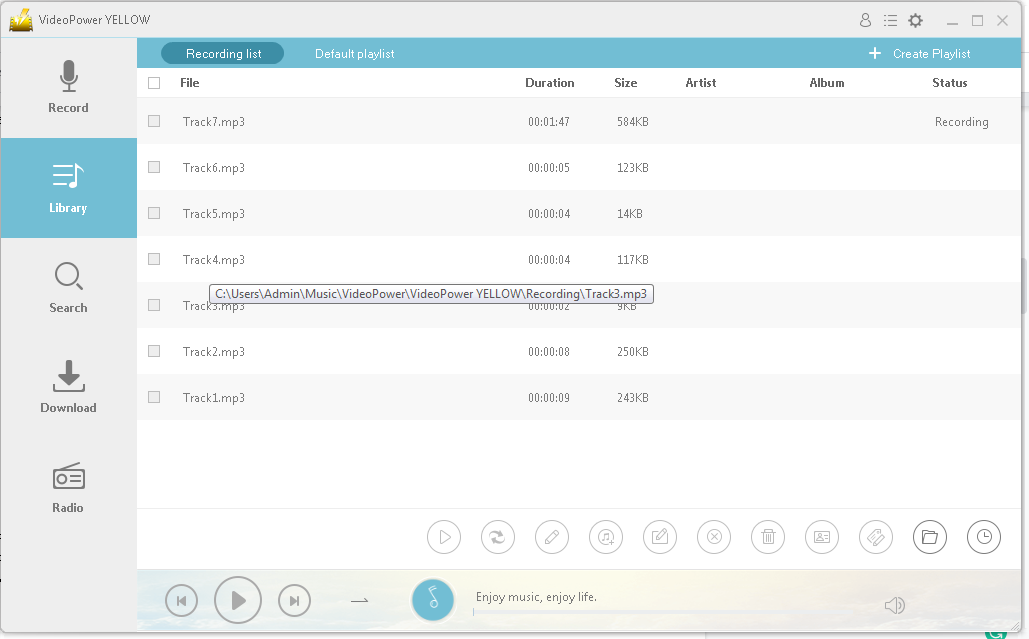This screenshot has width=1029, height=639.
Task: Switch to the Default playlist tab
Action: 354,53
